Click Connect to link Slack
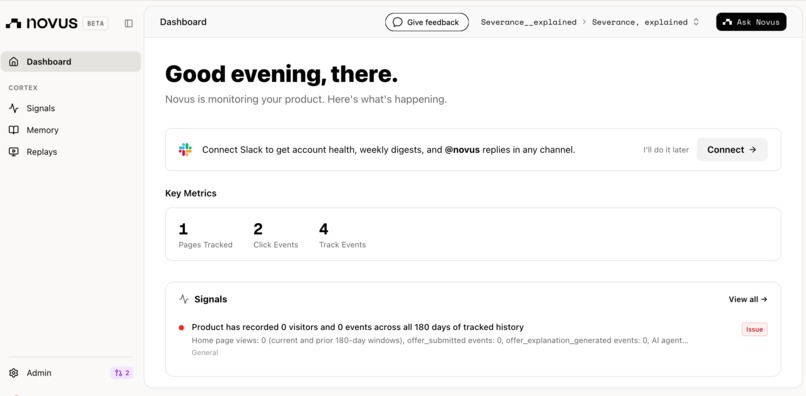Viewport: 806px width, 396px height. point(732,150)
